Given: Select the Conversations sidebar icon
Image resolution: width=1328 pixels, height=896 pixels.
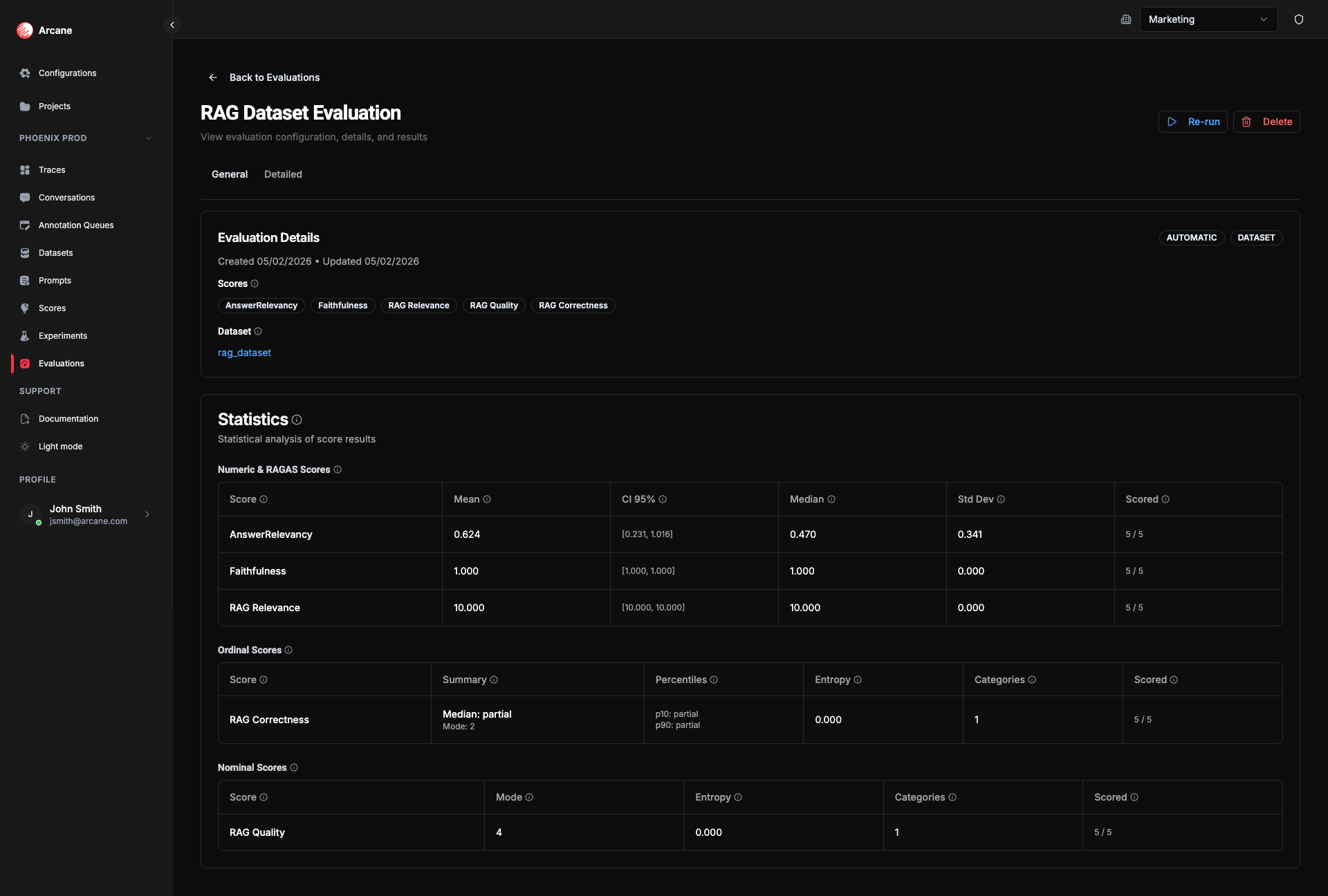Looking at the screenshot, I should [x=25, y=197].
